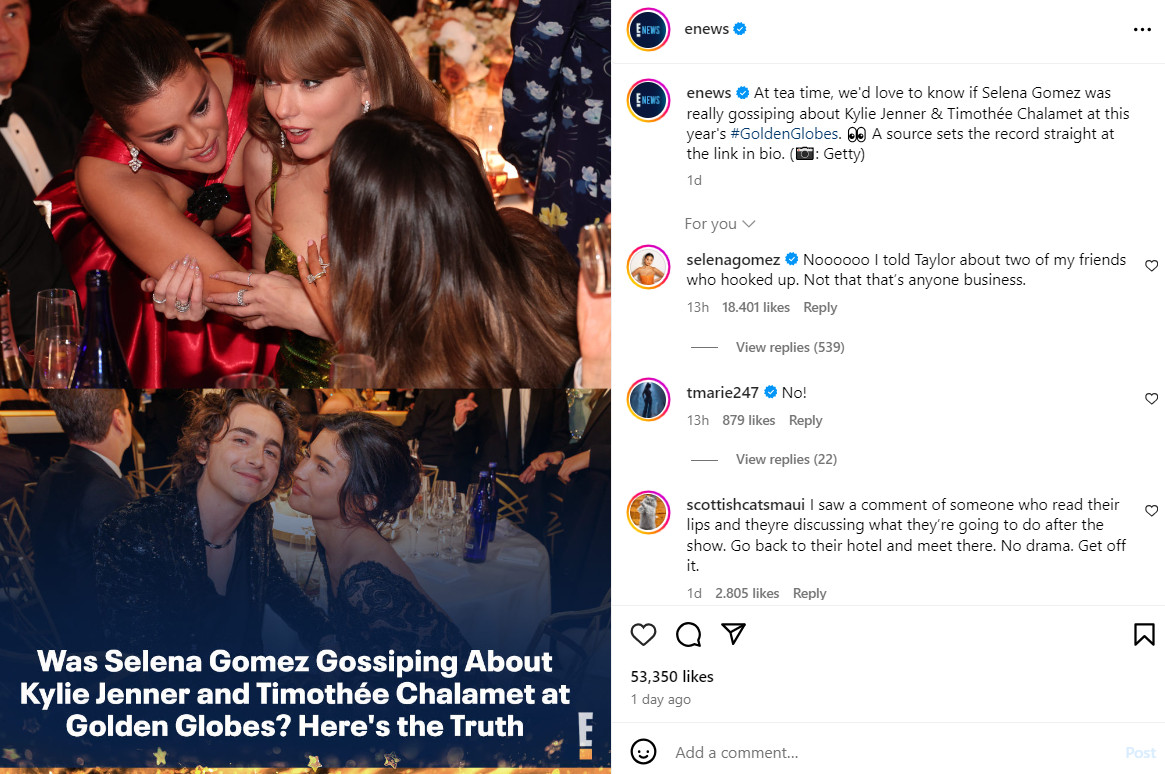View the 53,350 likes list

tap(672, 677)
